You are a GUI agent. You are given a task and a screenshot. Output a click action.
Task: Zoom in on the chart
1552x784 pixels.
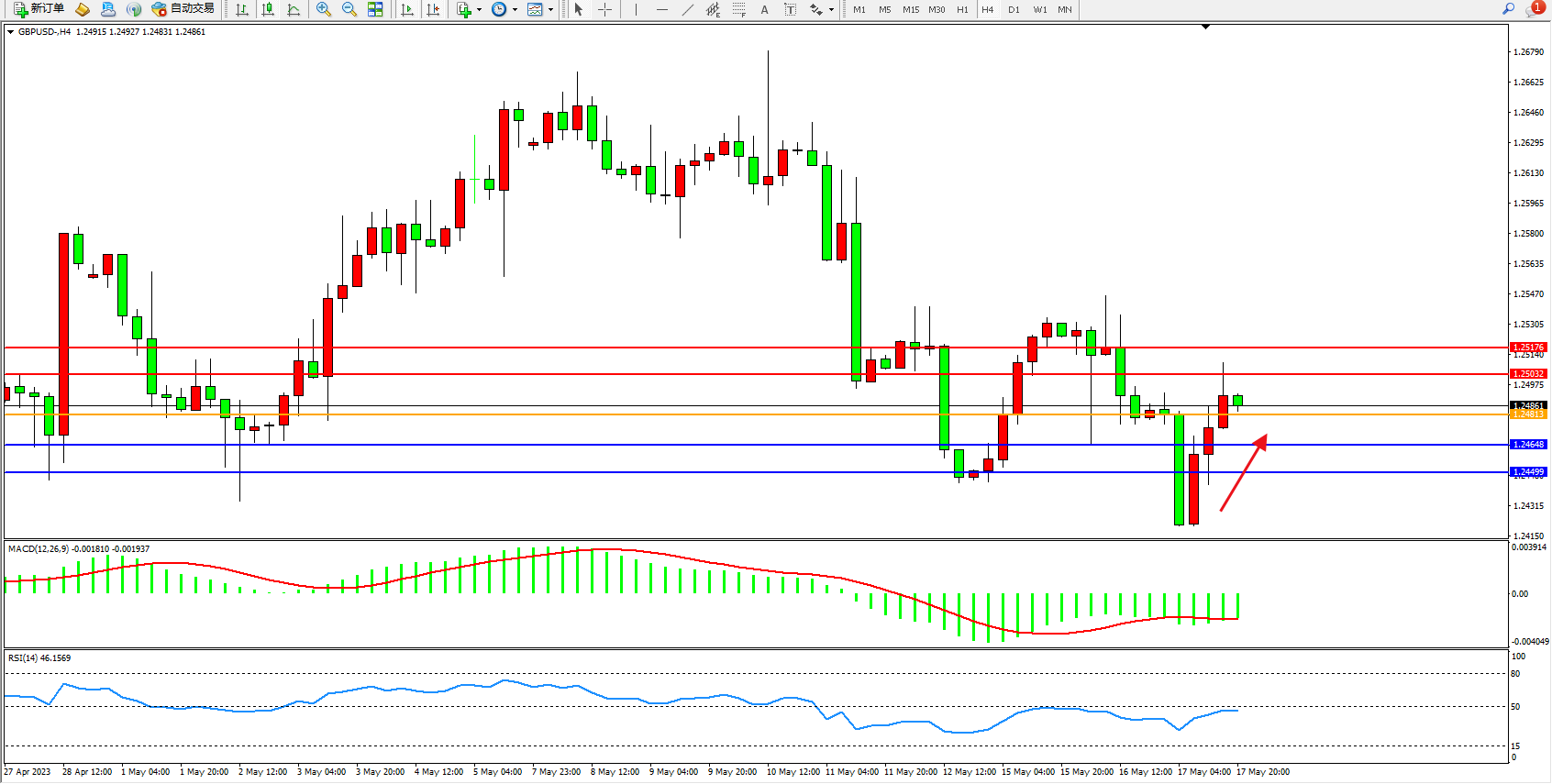[x=324, y=9]
